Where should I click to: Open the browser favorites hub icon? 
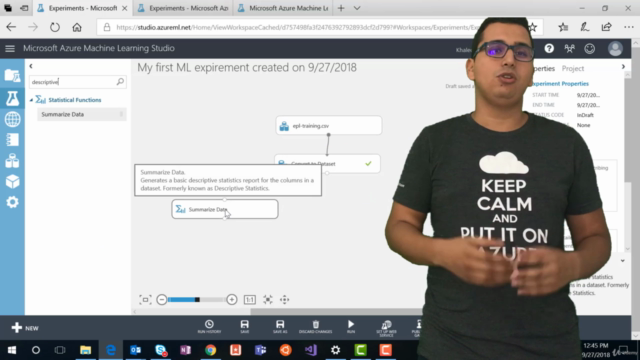click(x=563, y=27)
